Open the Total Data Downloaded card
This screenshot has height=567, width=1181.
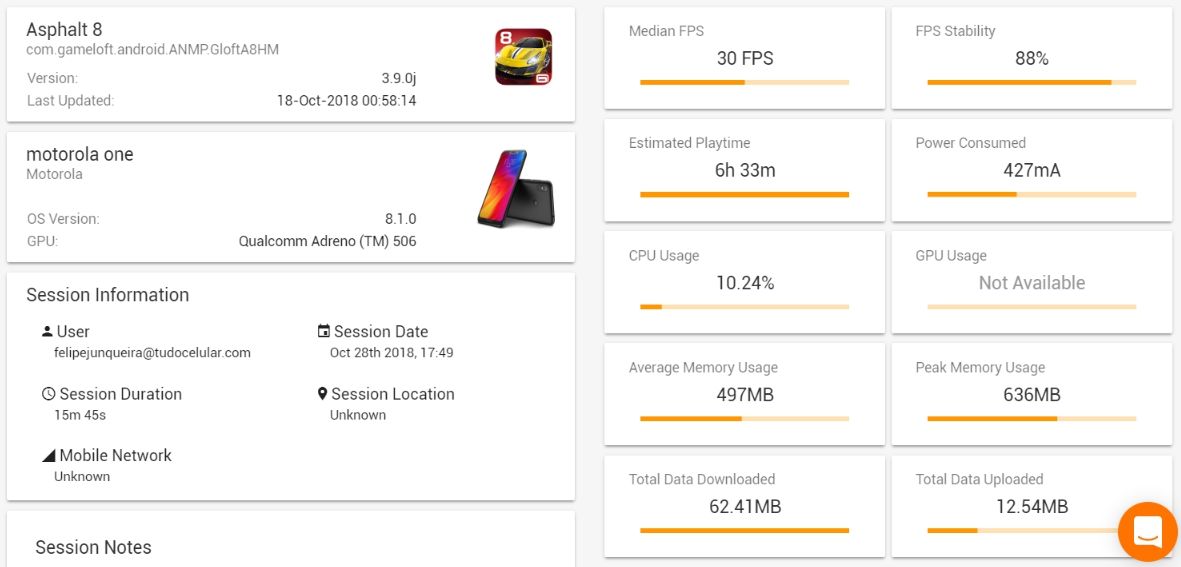744,506
